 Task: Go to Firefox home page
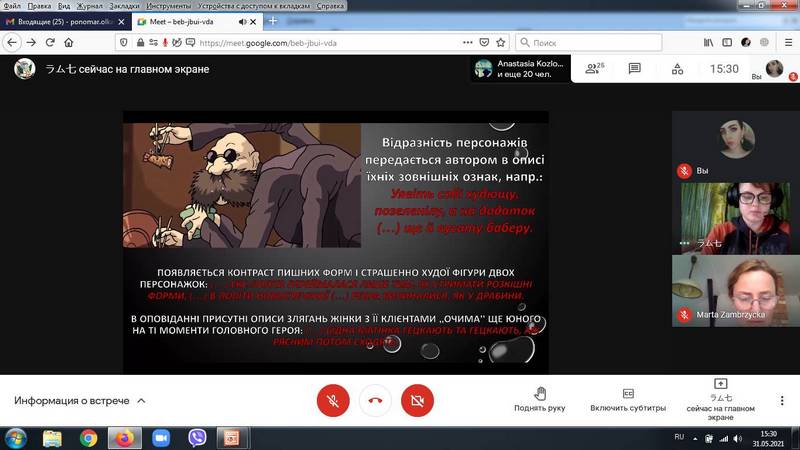tap(69, 42)
